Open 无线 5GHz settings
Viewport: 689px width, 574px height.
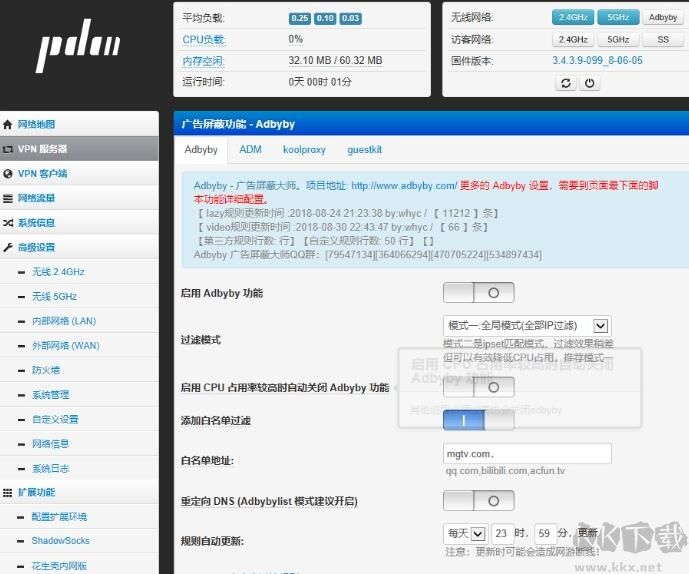point(54,297)
